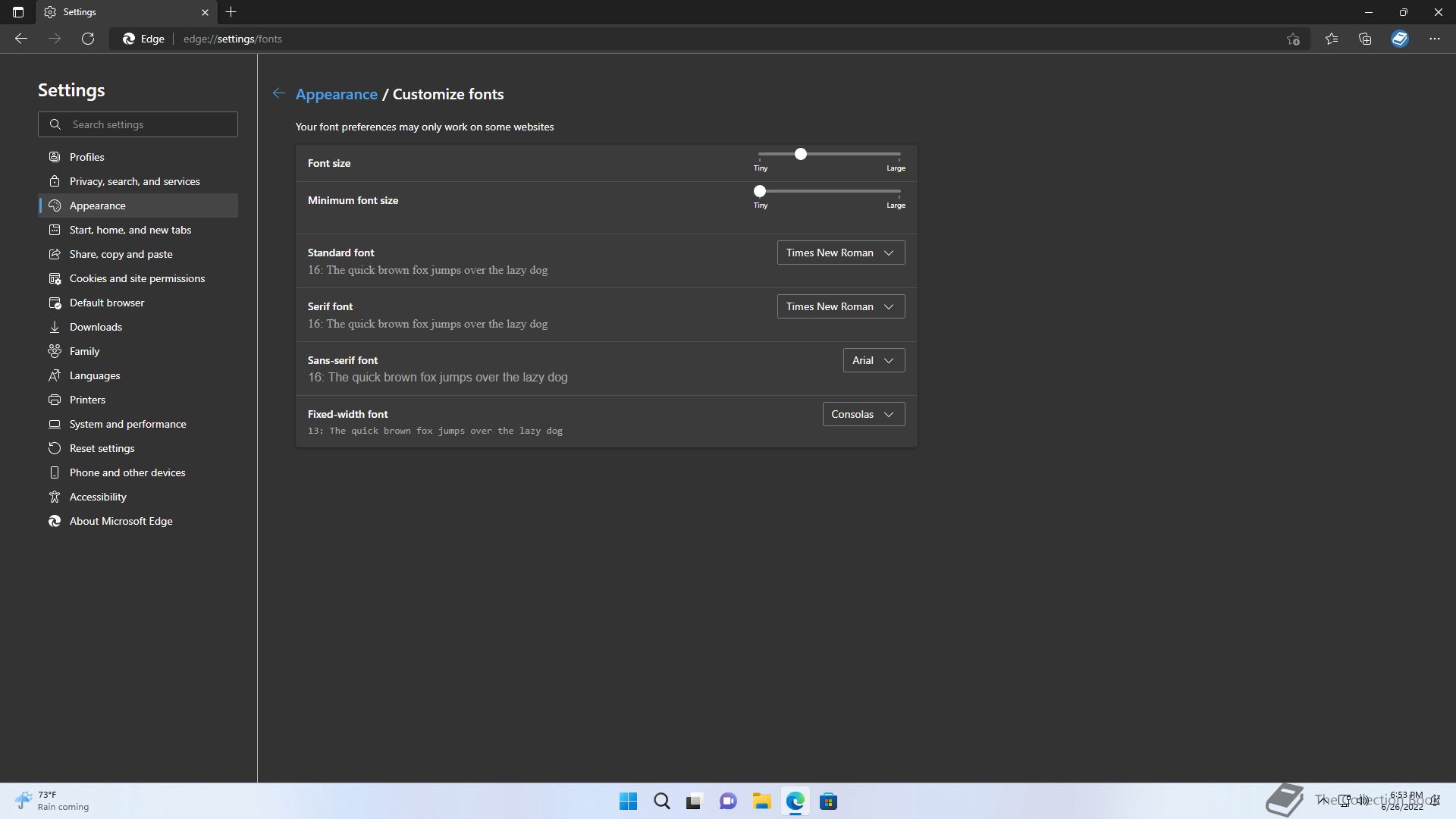Click the Font size slider handle

(800, 154)
